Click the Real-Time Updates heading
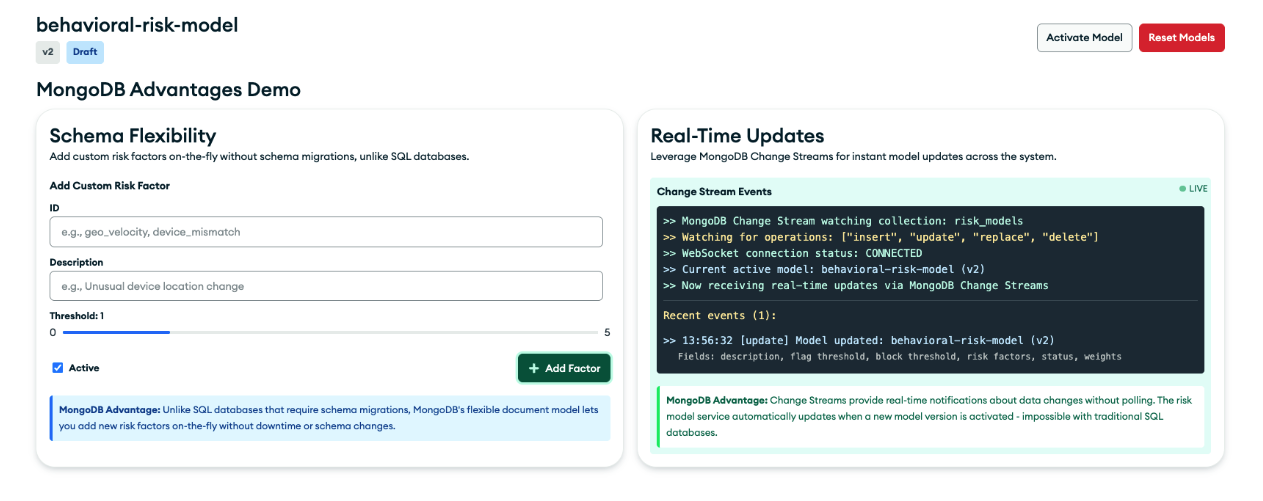 tap(737, 136)
